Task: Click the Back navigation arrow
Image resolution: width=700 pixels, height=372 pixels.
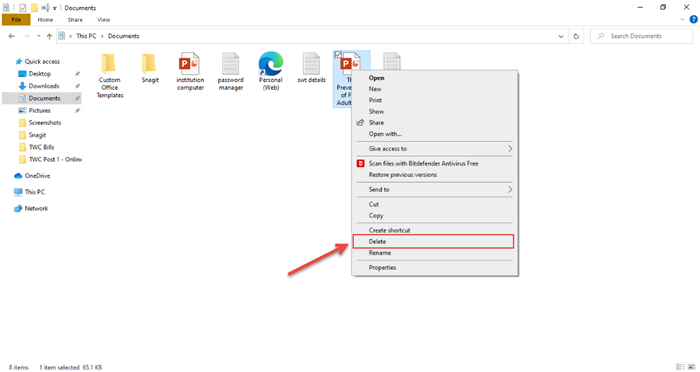Action: click(12, 36)
